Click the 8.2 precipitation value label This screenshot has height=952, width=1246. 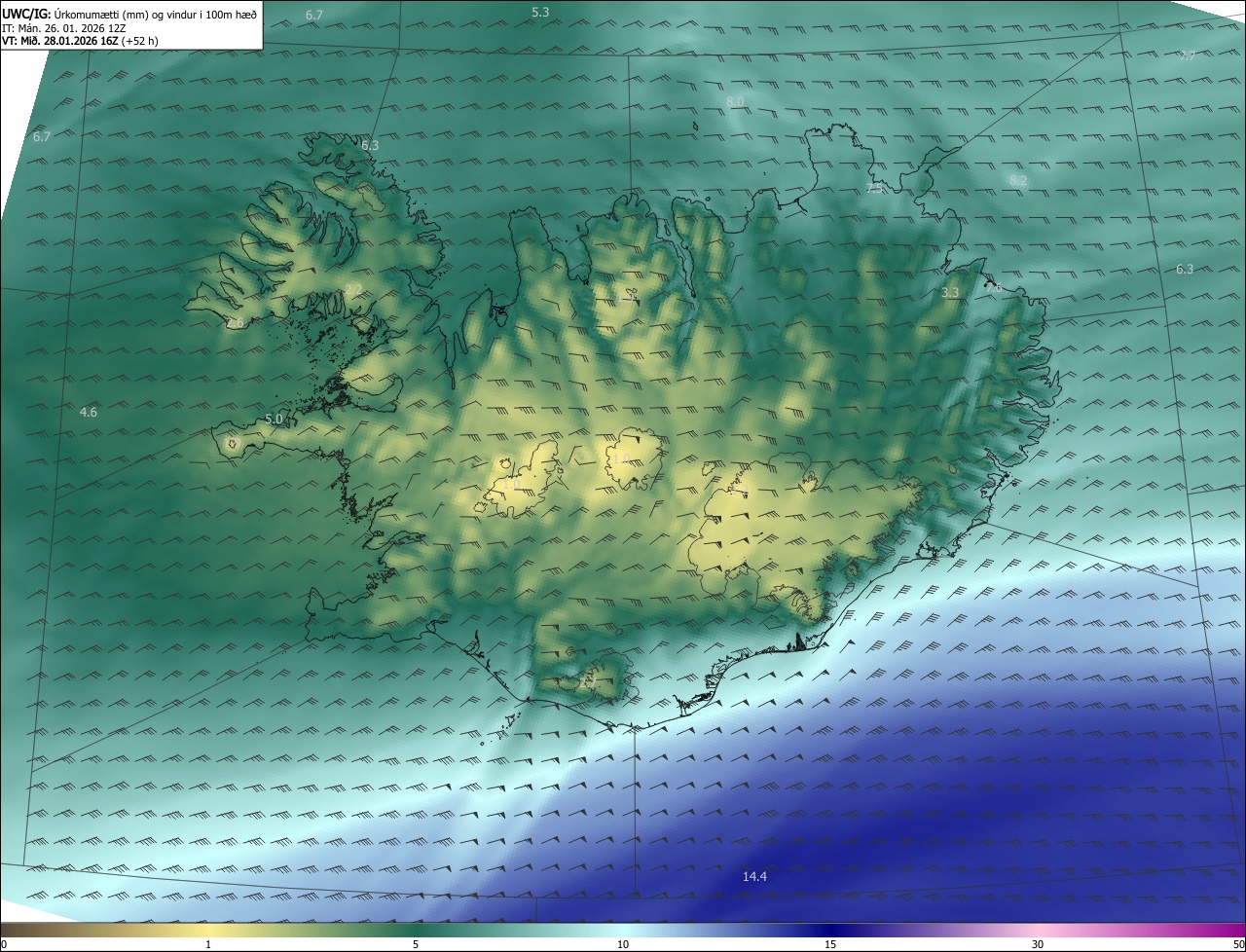pos(1018,180)
